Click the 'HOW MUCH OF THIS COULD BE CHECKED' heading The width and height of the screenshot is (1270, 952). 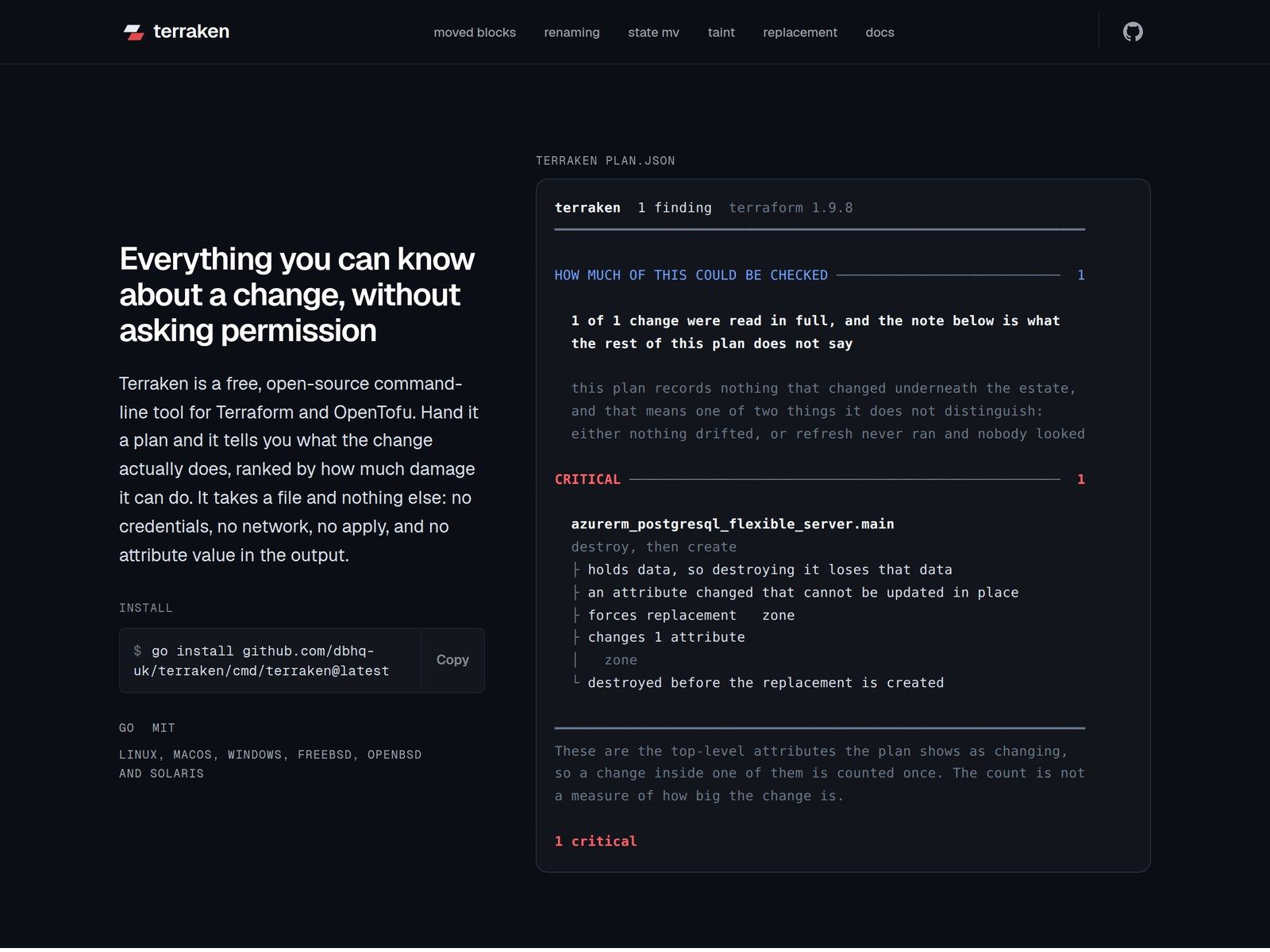[691, 275]
